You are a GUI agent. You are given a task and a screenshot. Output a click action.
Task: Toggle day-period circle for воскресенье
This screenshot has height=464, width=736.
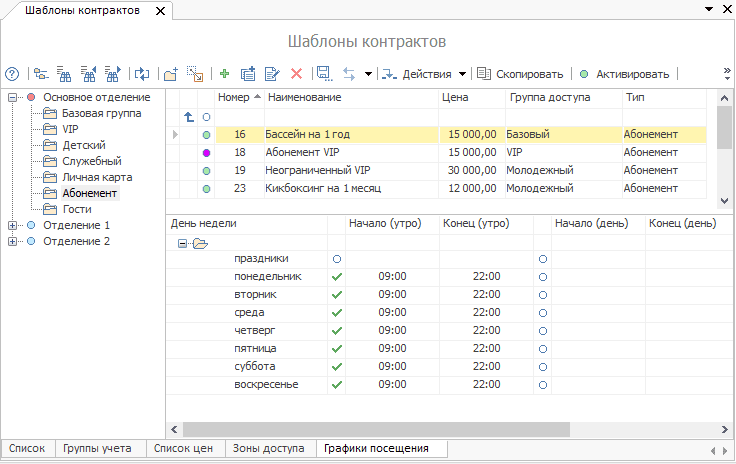543,385
